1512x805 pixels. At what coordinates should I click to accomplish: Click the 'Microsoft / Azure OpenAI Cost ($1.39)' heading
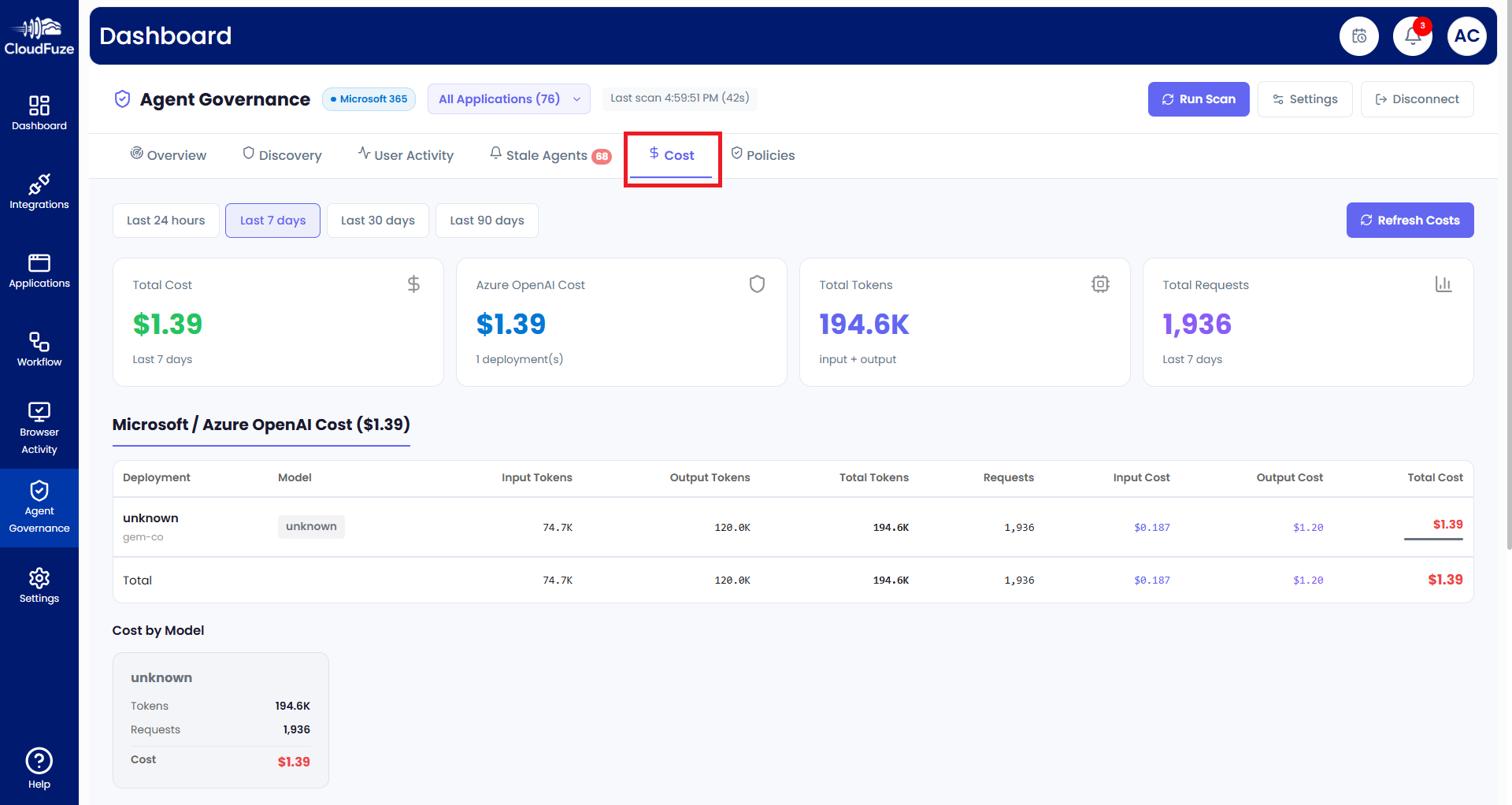pyautogui.click(x=261, y=425)
